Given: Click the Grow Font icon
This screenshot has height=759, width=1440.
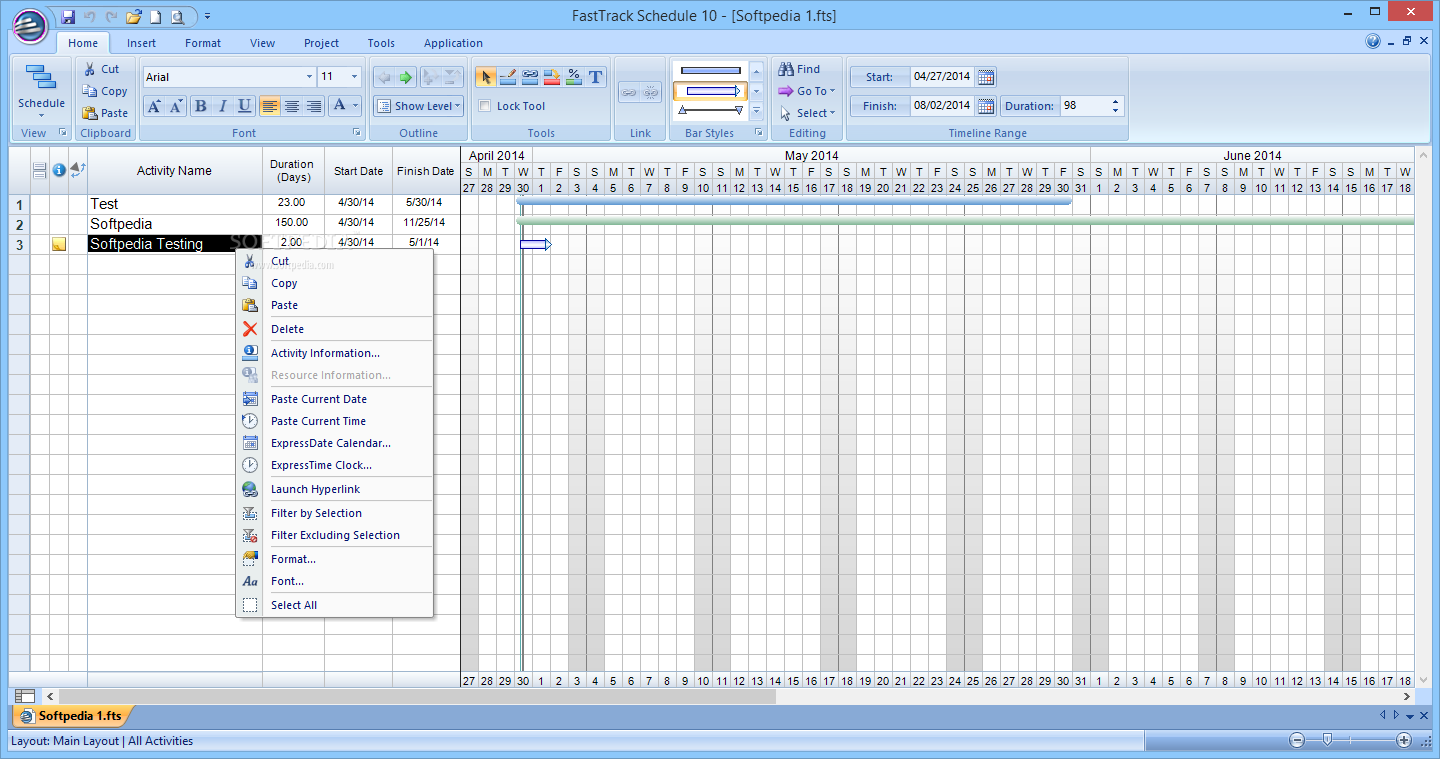Looking at the screenshot, I should coord(153,106).
